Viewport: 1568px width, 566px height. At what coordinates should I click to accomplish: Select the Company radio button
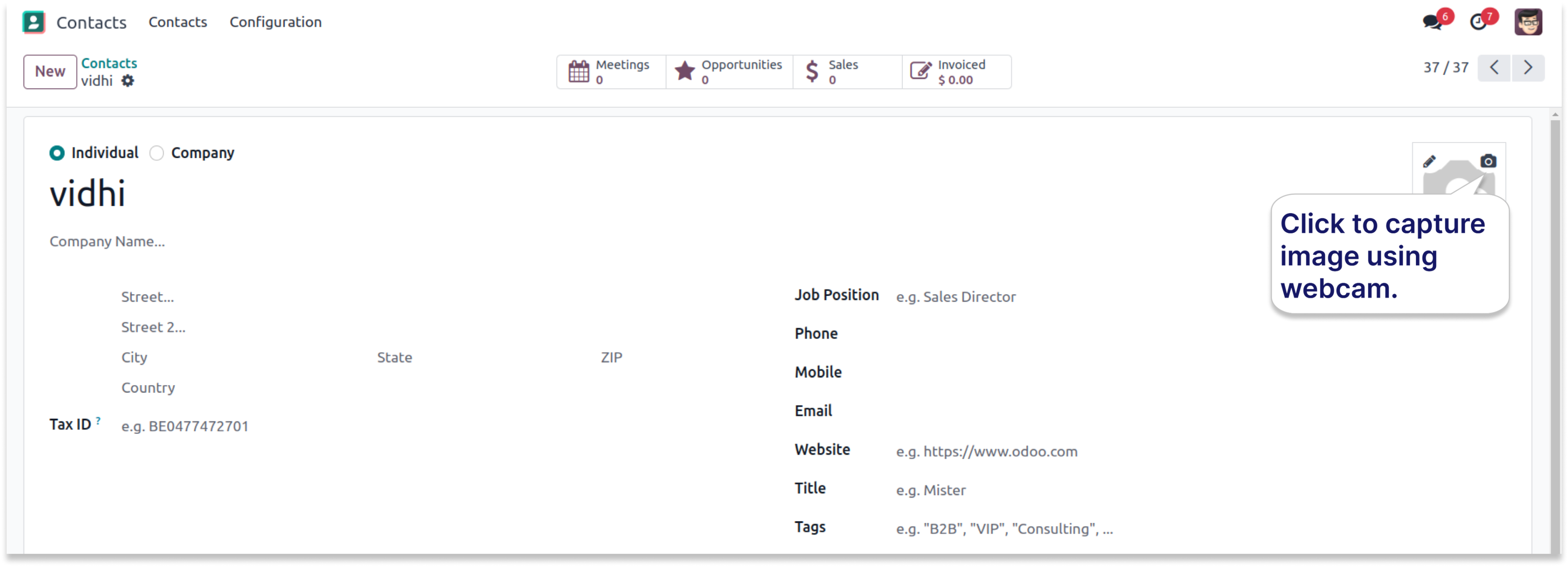(157, 153)
